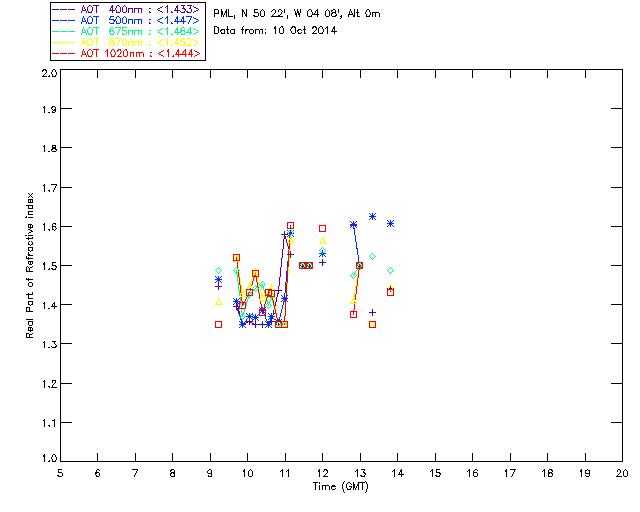This screenshot has height=512, width=640.
Task: Click the 1.0 value on the y-axis
Action: [x=50, y=458]
